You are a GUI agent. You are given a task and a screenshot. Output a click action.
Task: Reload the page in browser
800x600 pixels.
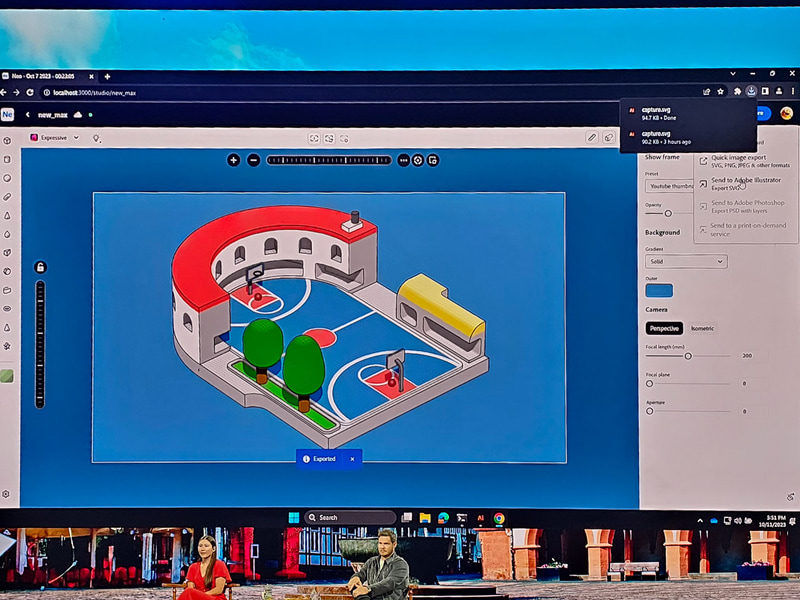[x=30, y=92]
